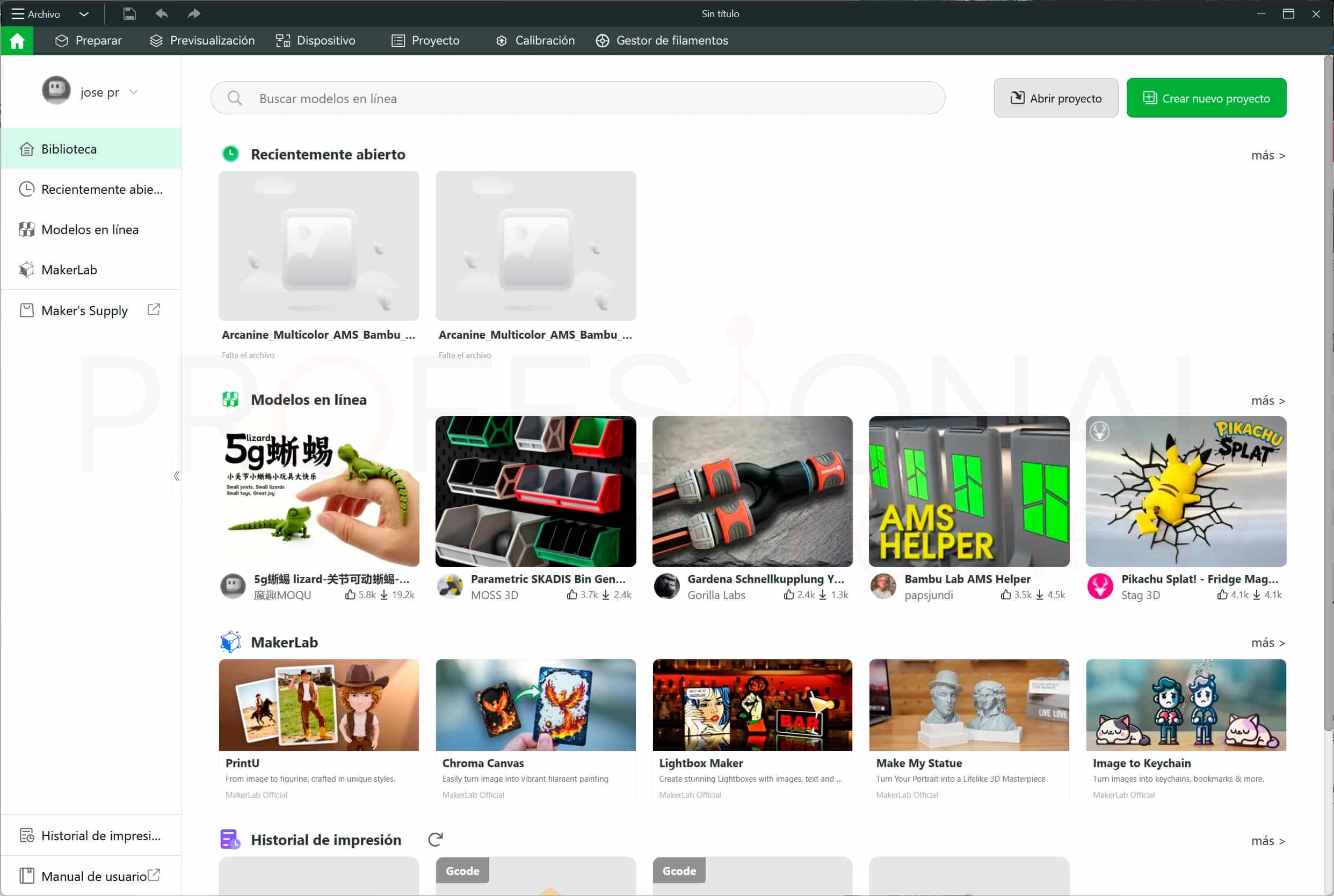Show more Historial de impresión items

(1268, 841)
